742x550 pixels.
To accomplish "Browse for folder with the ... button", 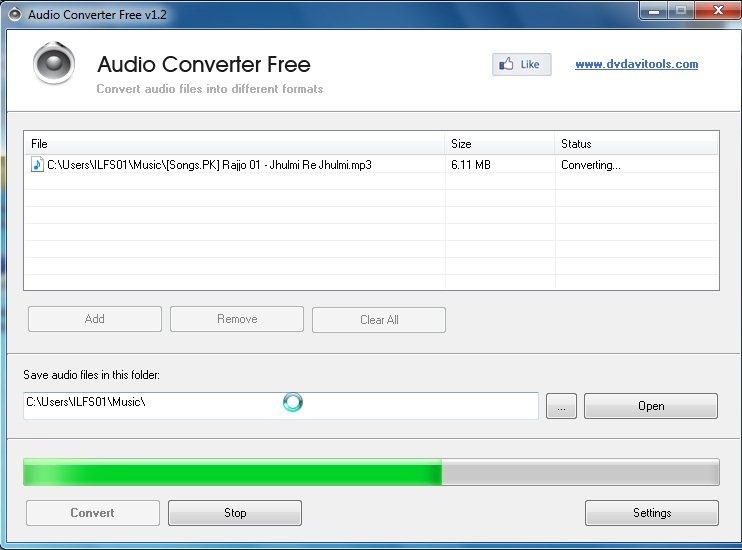I will pos(561,406).
